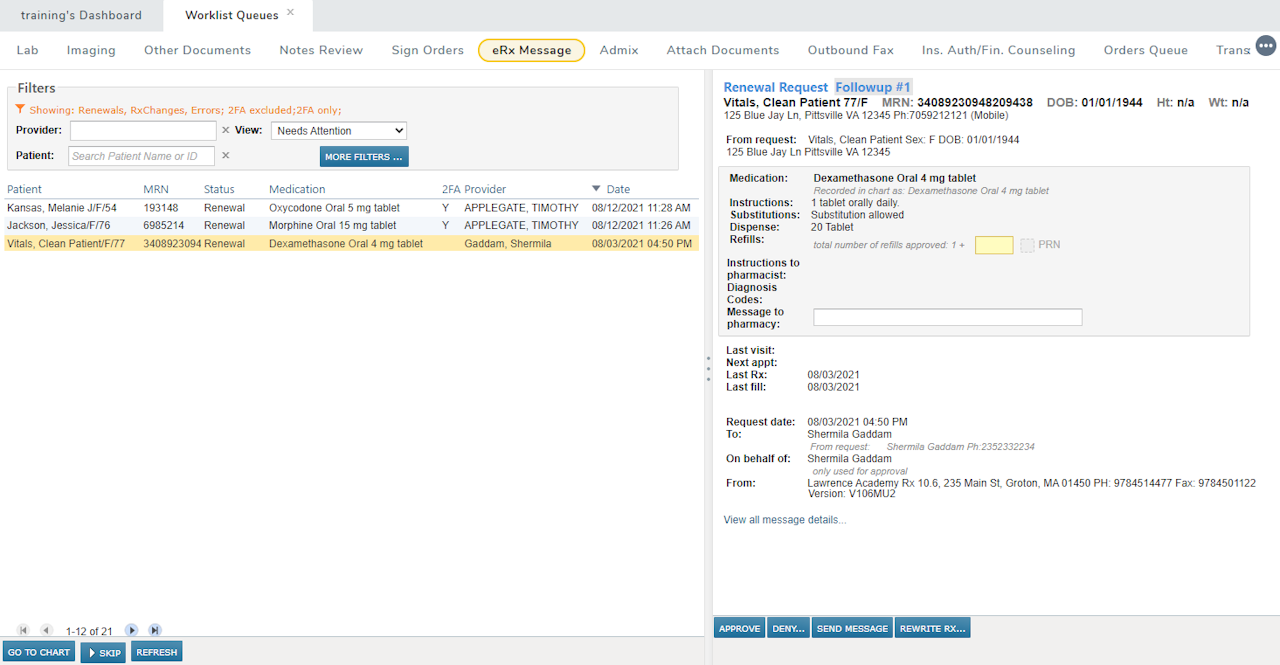This screenshot has height=665, width=1280.
Task: Click the SEND MESSAGE button
Action: [852, 627]
